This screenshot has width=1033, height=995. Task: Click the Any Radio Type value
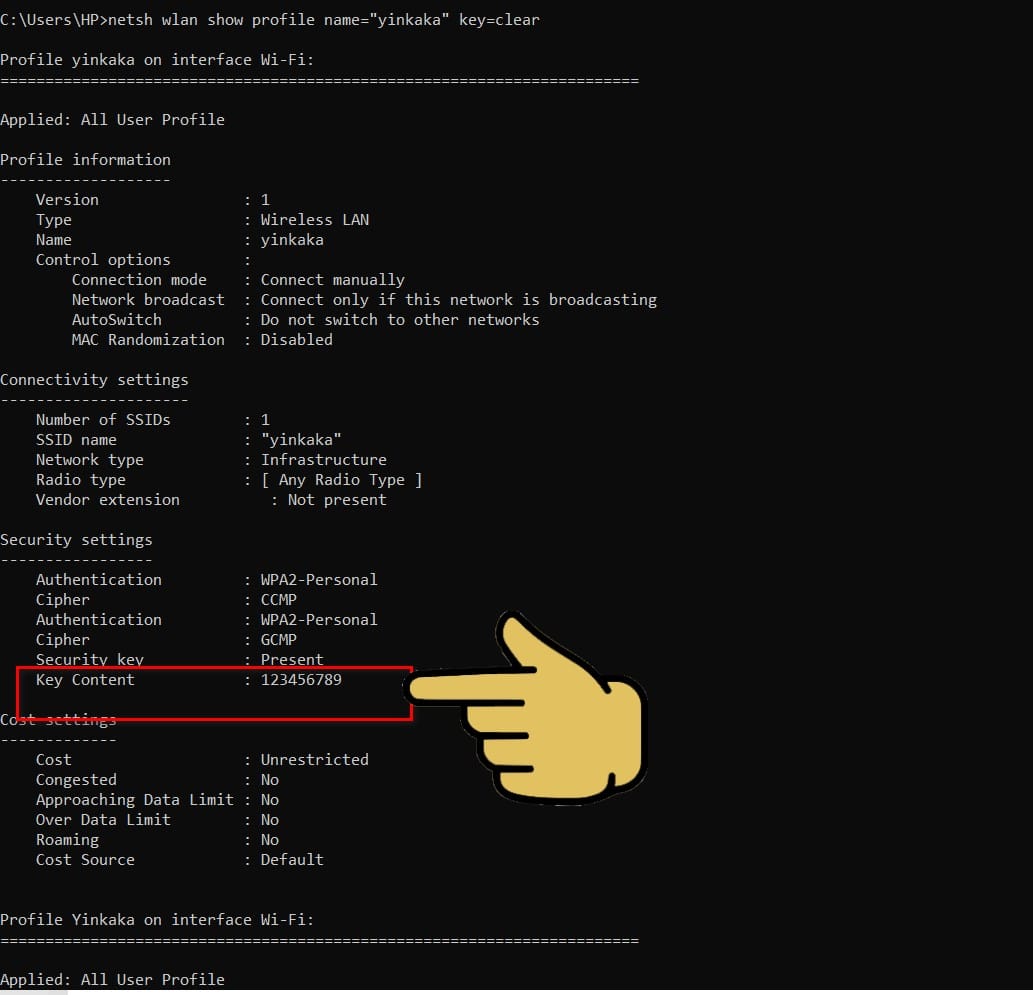[341, 480]
